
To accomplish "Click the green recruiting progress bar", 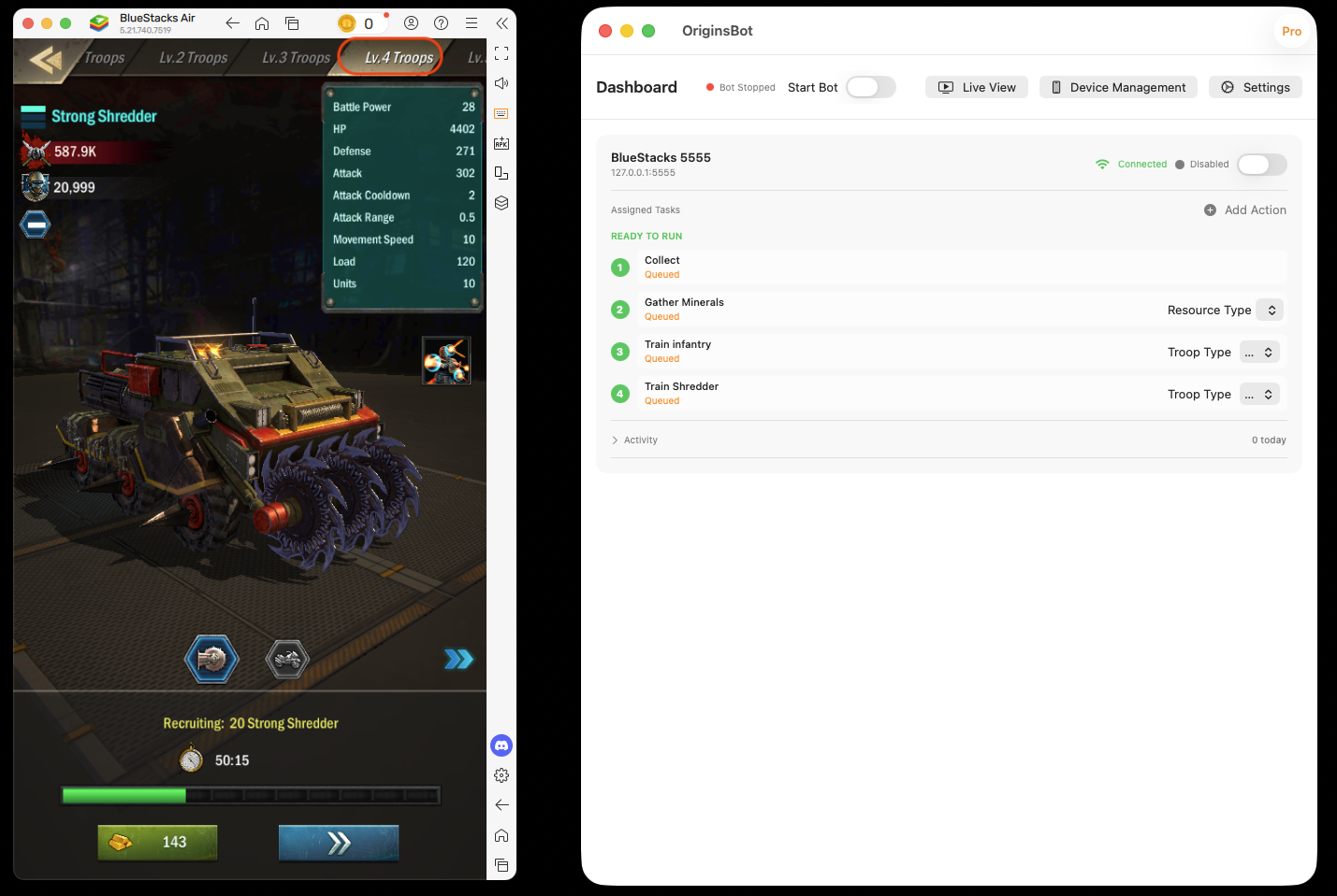I will coord(250,795).
